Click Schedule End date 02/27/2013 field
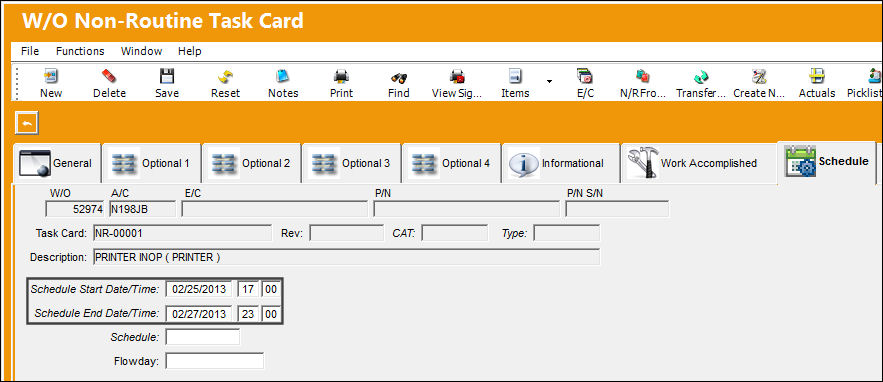This screenshot has width=883, height=382. 199,314
